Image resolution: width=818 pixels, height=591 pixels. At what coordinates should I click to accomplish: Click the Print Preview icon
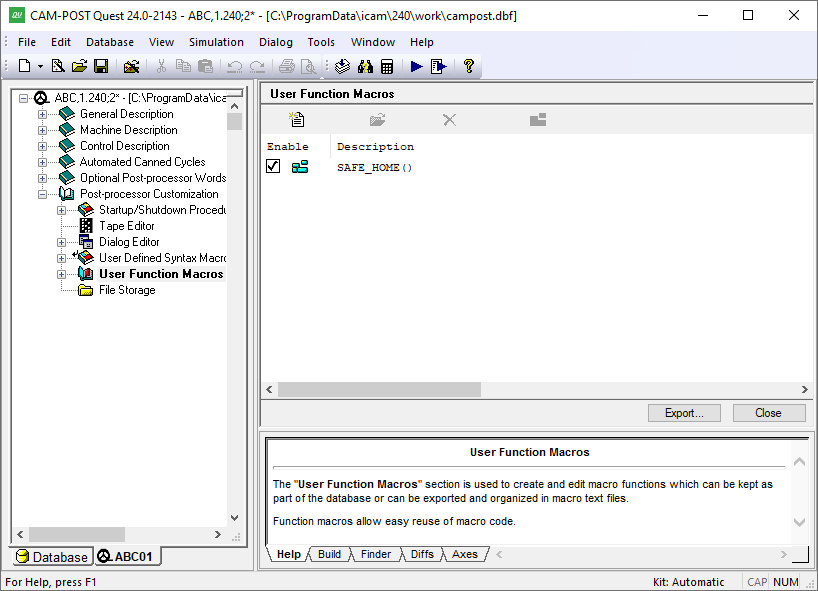(x=309, y=66)
